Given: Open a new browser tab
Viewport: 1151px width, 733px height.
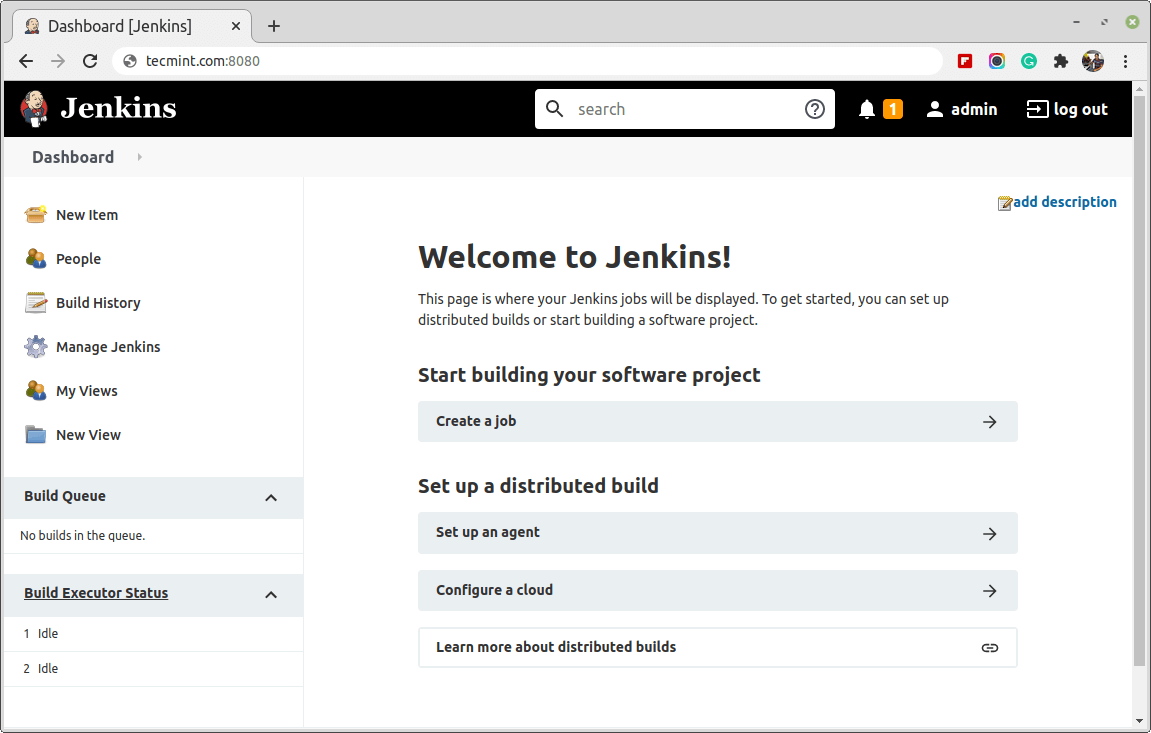Looking at the screenshot, I should click(274, 26).
